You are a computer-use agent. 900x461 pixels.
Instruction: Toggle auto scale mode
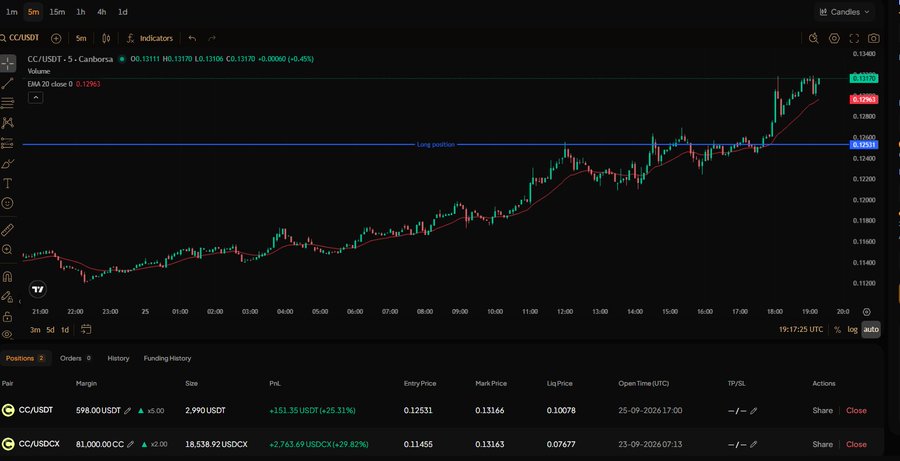pos(871,330)
